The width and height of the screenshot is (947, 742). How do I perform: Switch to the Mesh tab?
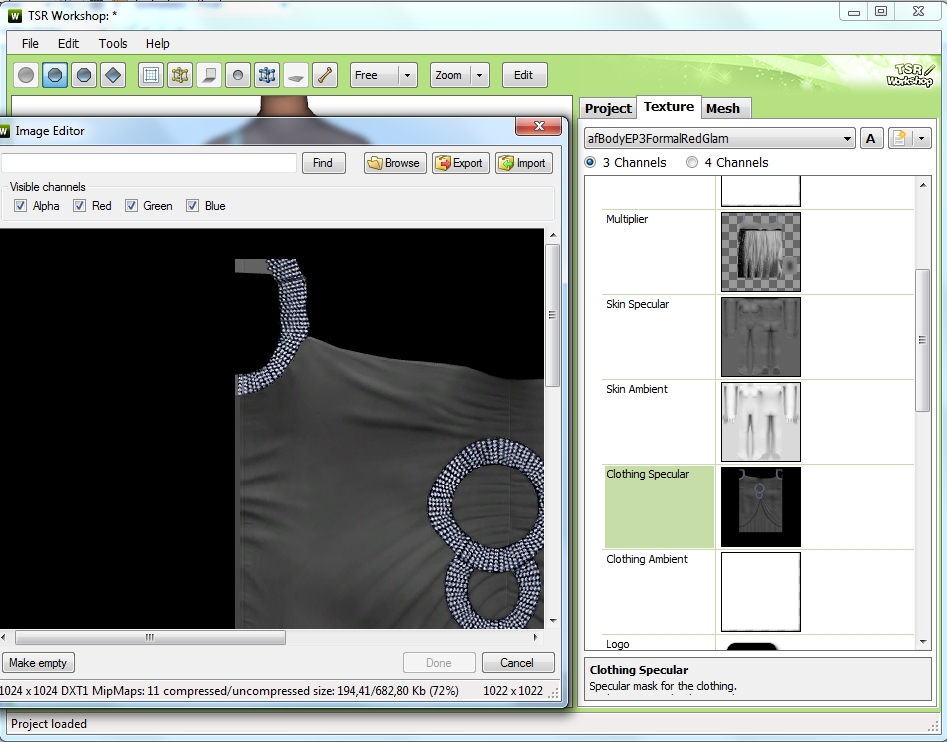(723, 109)
